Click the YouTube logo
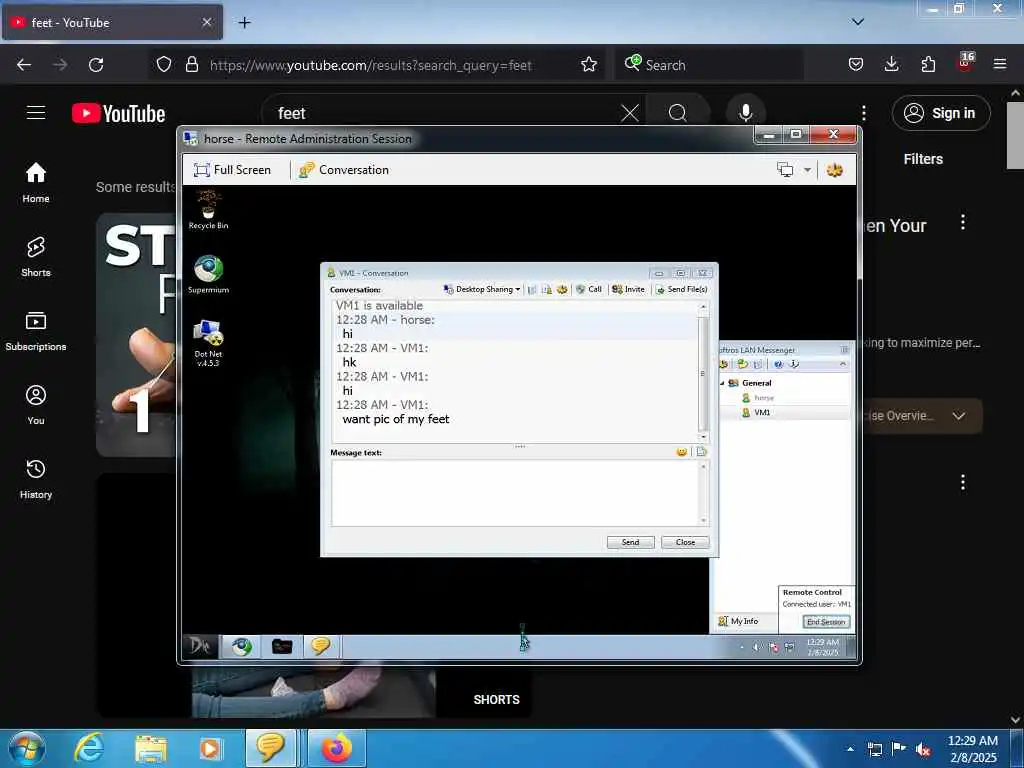Screen dimensions: 1024x768 click(x=118, y=114)
